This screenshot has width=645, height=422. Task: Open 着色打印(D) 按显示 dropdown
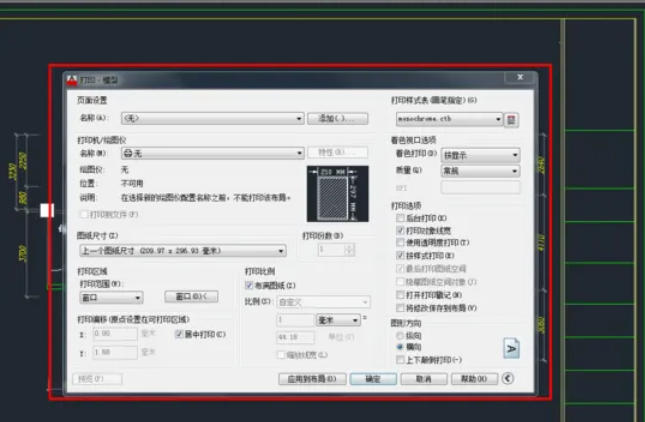click(x=480, y=155)
